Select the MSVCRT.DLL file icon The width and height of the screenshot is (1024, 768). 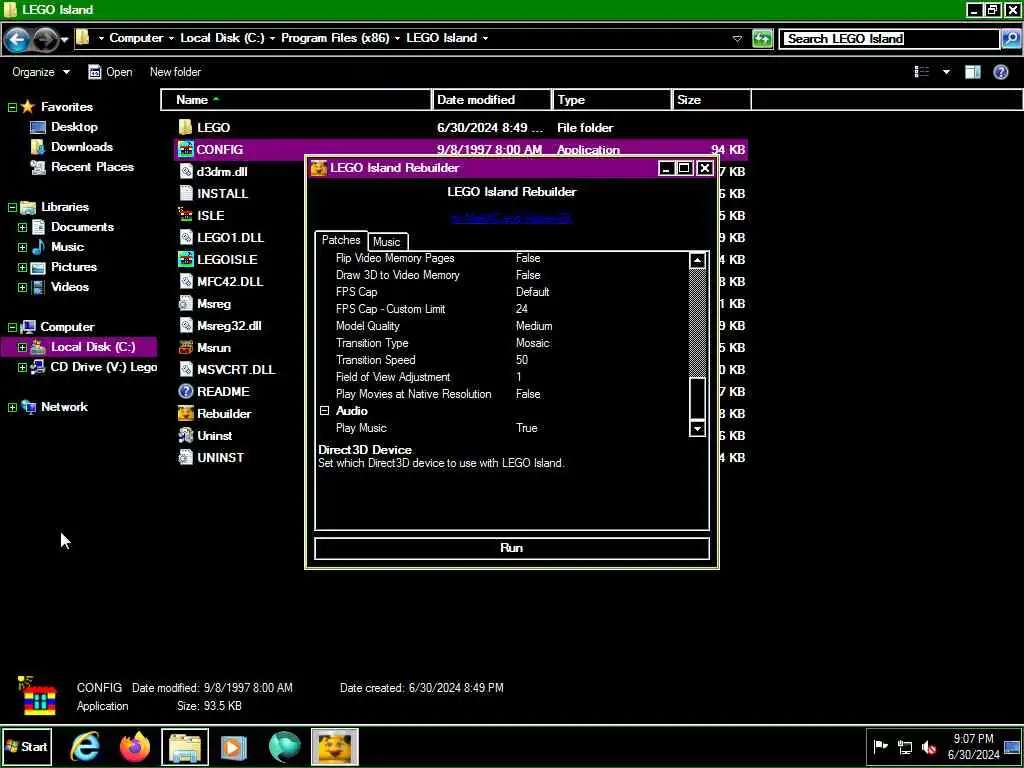pos(185,370)
